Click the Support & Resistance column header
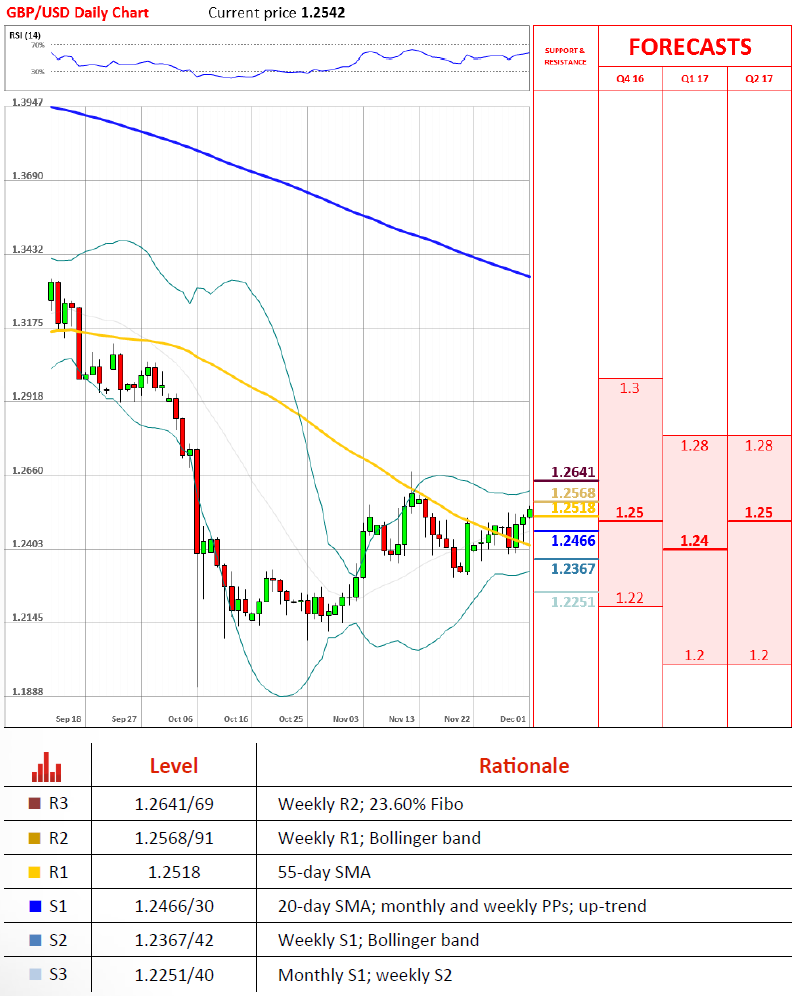The height and width of the screenshot is (996, 800). (x=566, y=56)
